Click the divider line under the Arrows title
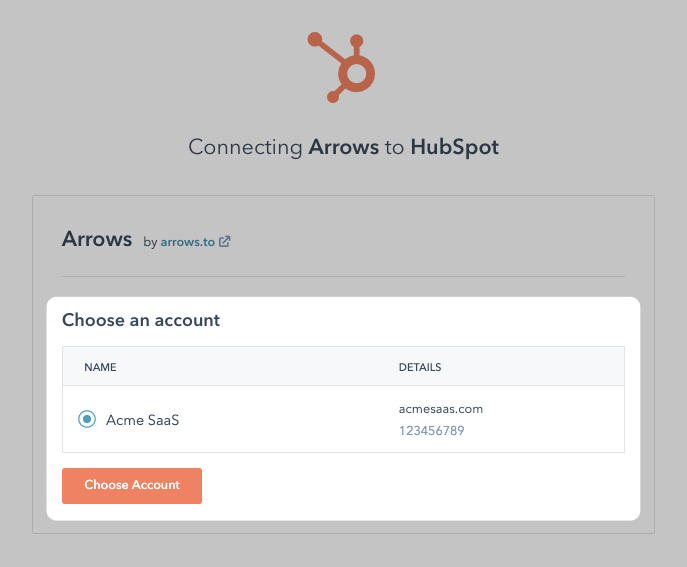The height and width of the screenshot is (567, 687). [x=343, y=276]
